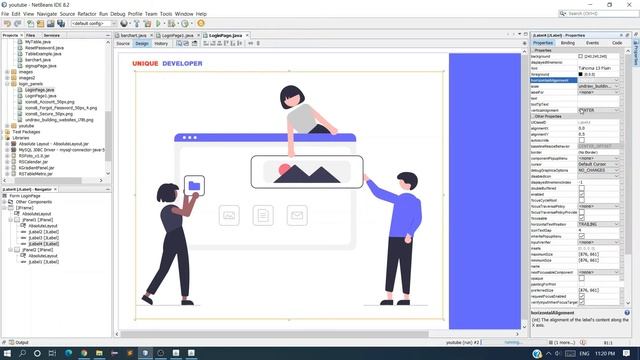Click the Output button in status bar

pos(19,342)
